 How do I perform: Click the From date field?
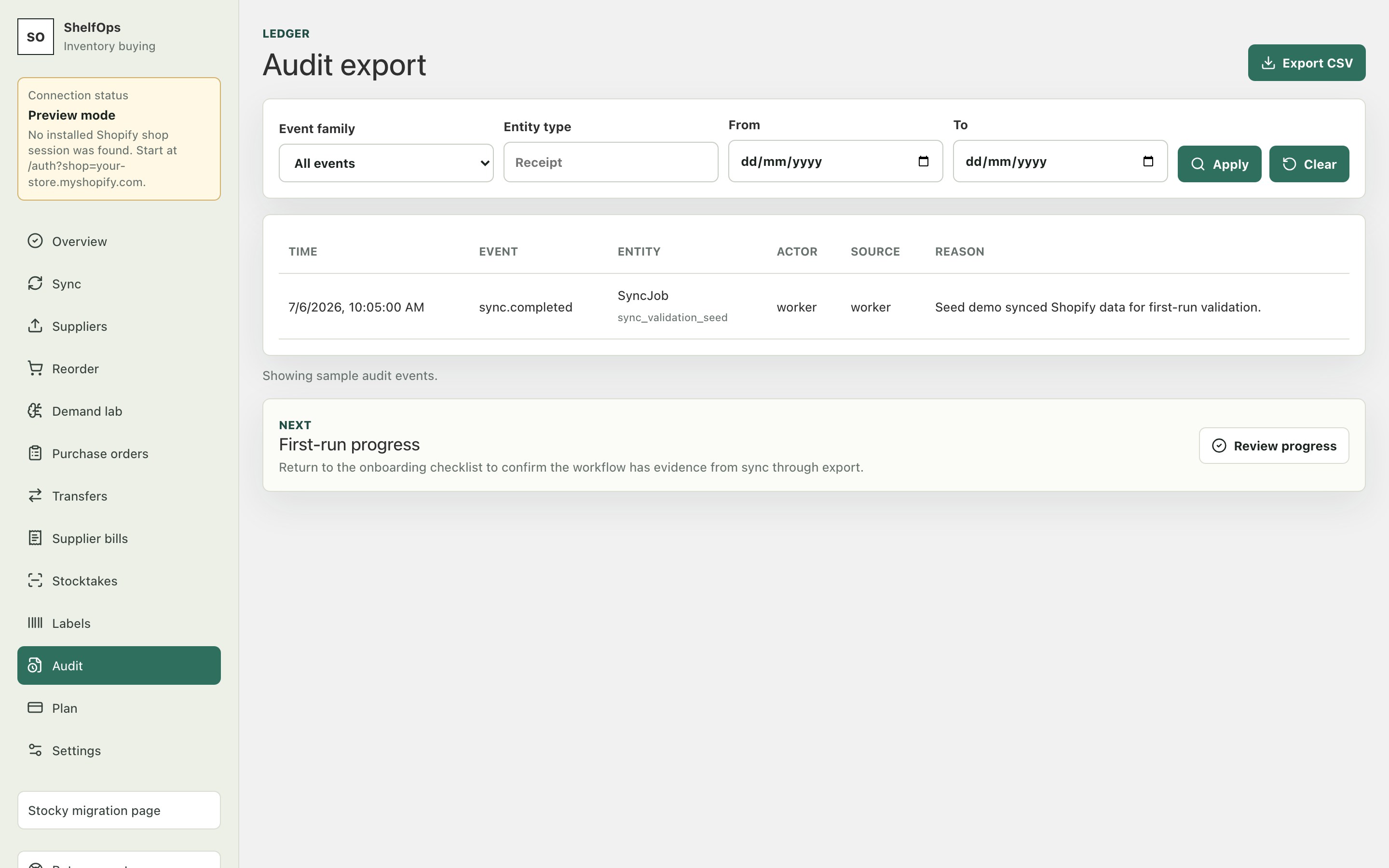pyautogui.click(x=835, y=162)
